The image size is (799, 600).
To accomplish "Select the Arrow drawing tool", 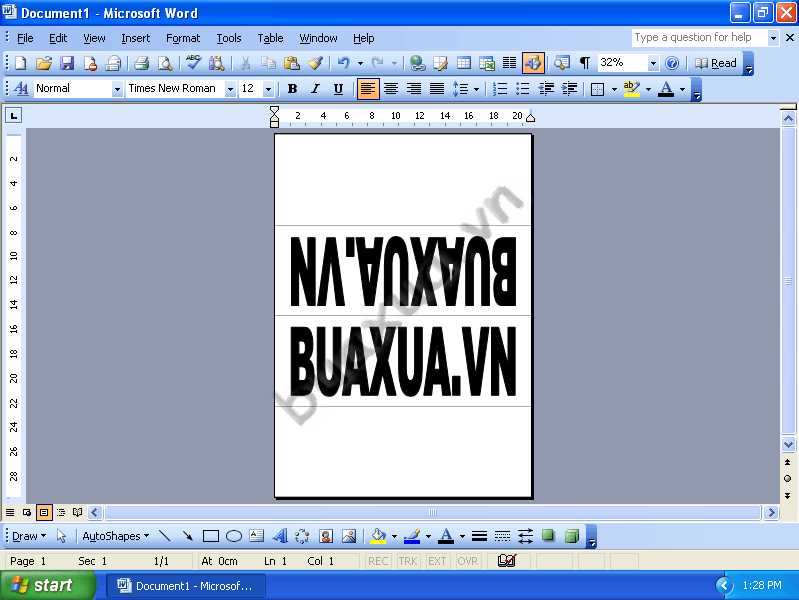I will coord(188,536).
